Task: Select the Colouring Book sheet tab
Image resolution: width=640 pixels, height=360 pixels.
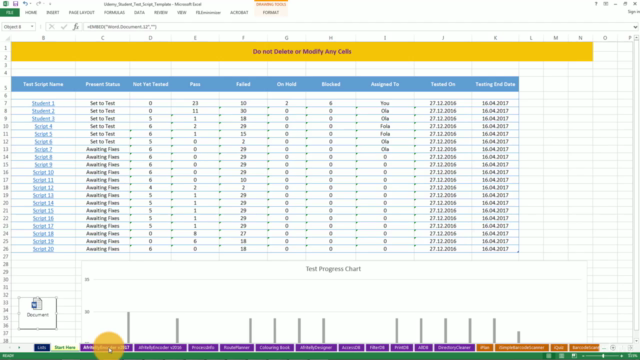Action: click(274, 347)
